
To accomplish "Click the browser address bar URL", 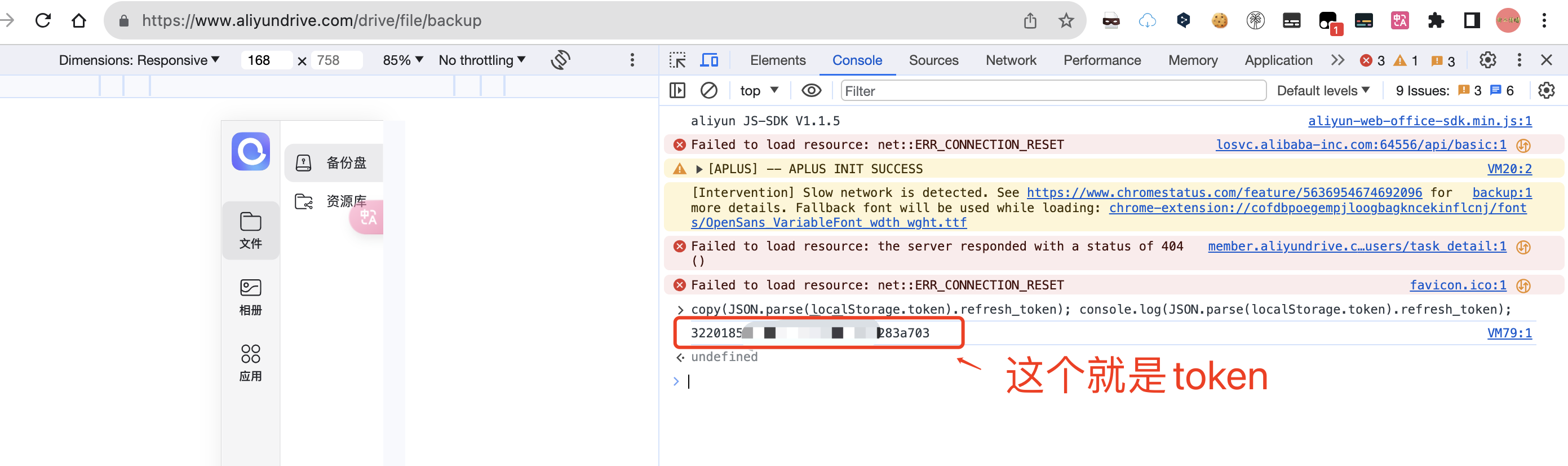I will point(311,21).
